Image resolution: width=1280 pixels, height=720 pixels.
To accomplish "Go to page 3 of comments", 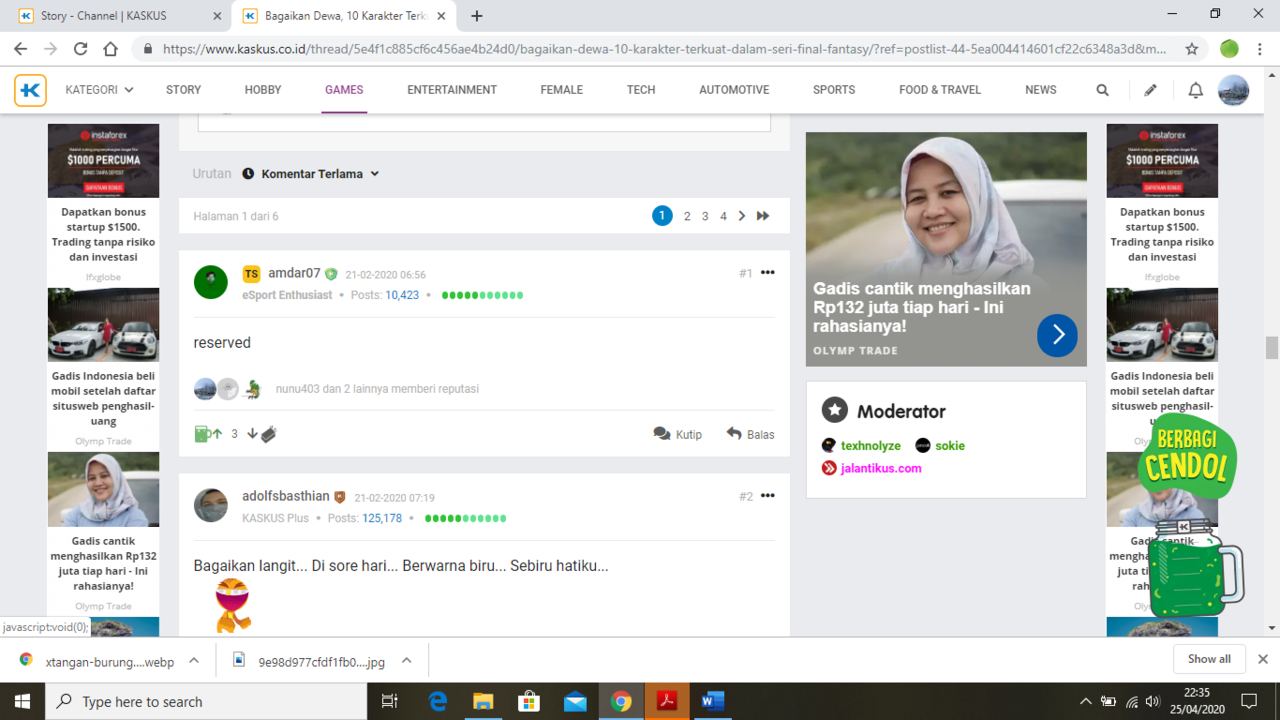I will point(705,216).
